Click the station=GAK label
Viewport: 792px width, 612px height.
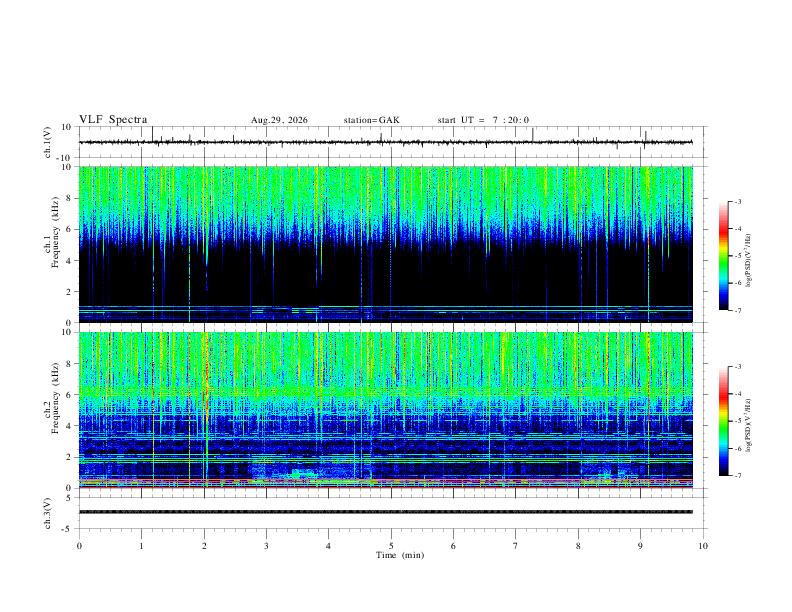click(x=371, y=120)
